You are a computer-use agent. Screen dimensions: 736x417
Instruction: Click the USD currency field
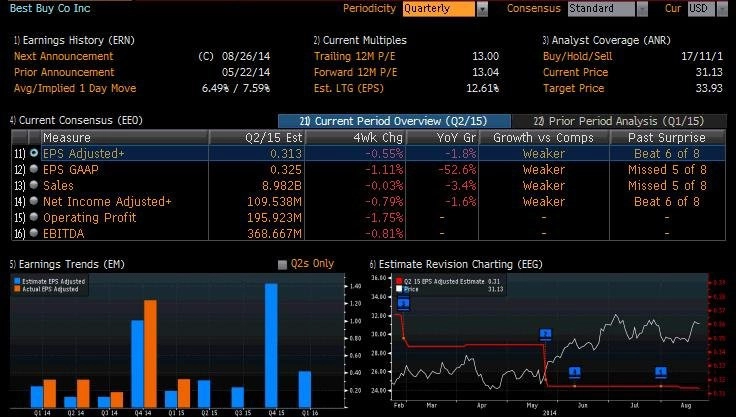click(x=701, y=9)
